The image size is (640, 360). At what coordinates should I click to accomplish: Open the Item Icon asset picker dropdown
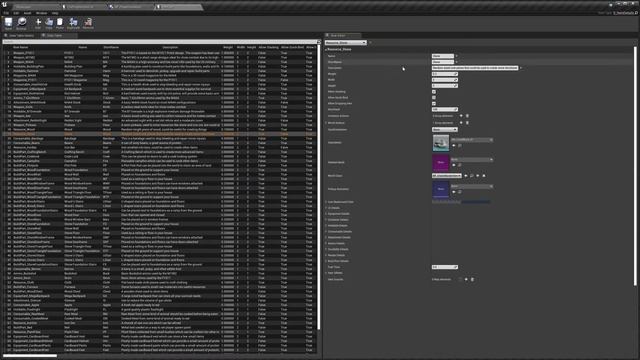pos(472,140)
